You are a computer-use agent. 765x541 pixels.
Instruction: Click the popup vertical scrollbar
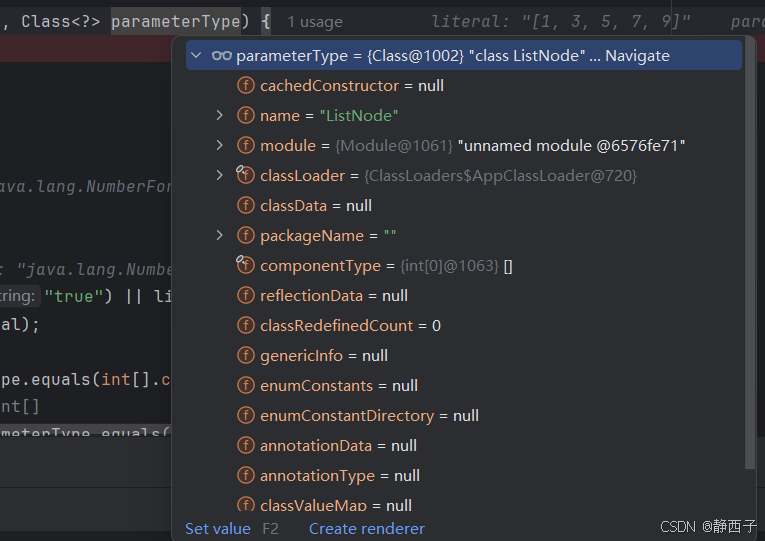tap(750, 254)
